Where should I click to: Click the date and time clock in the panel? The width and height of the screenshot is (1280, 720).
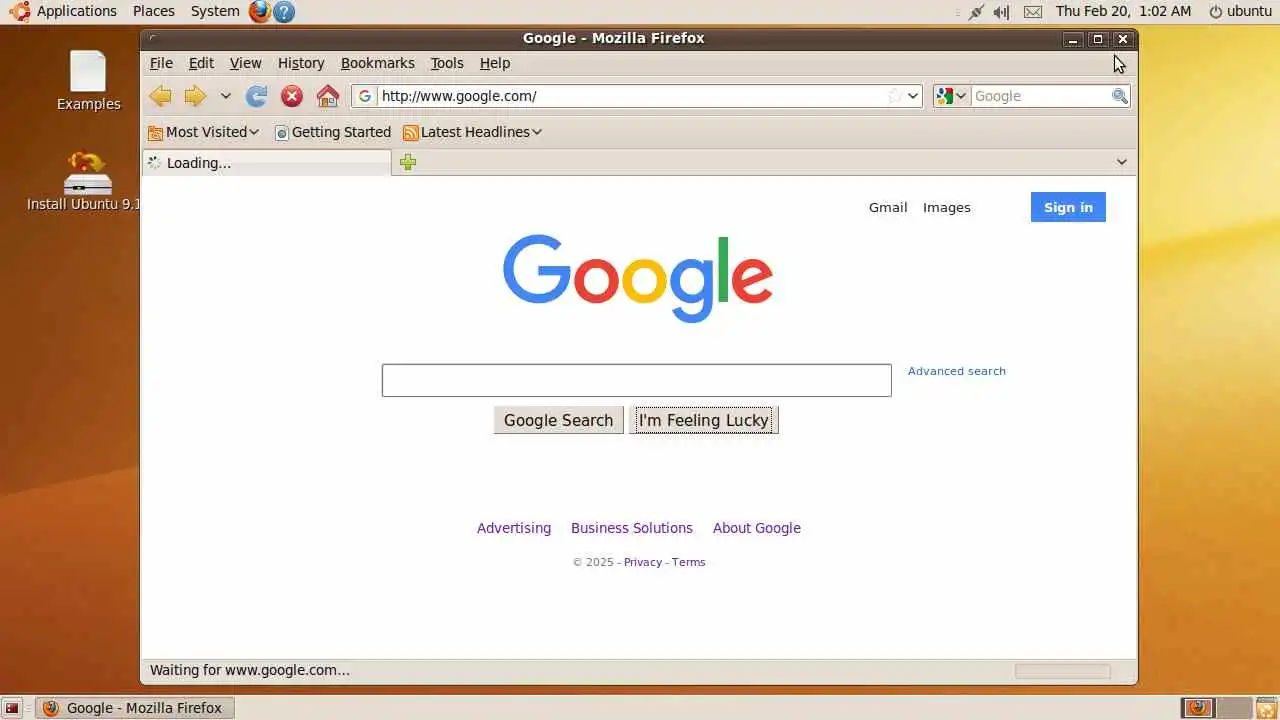pos(1123,11)
